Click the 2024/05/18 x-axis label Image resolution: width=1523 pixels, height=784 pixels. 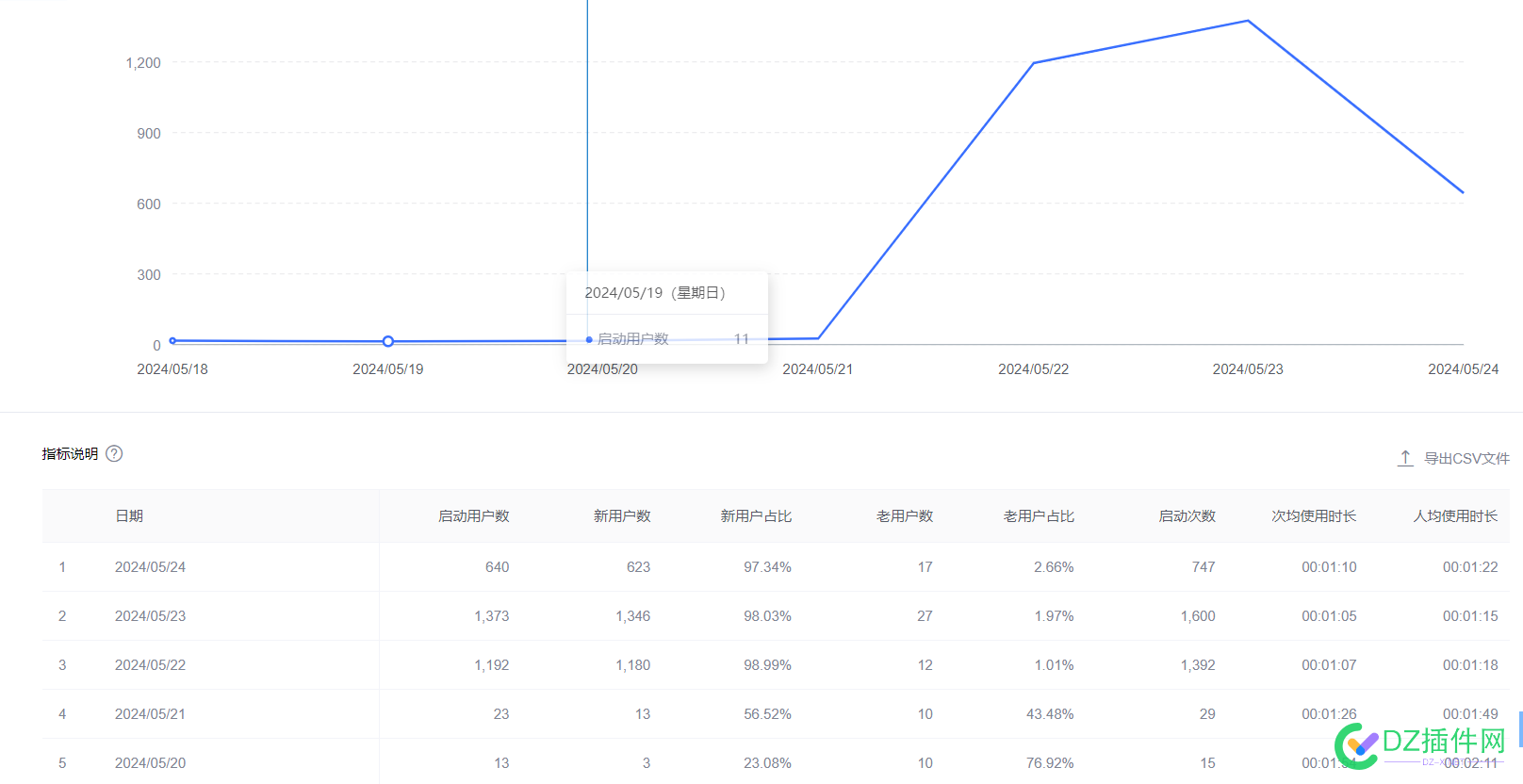pos(172,368)
